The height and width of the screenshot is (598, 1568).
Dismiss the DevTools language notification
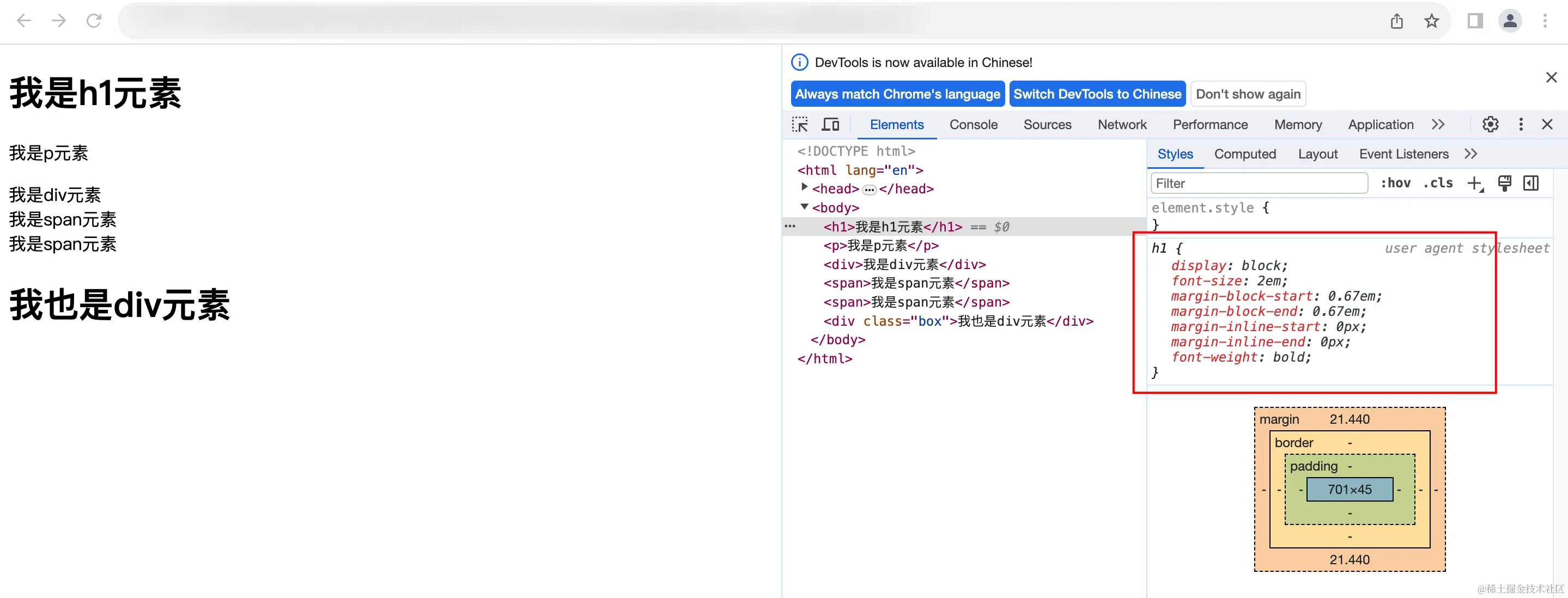[x=1551, y=77]
